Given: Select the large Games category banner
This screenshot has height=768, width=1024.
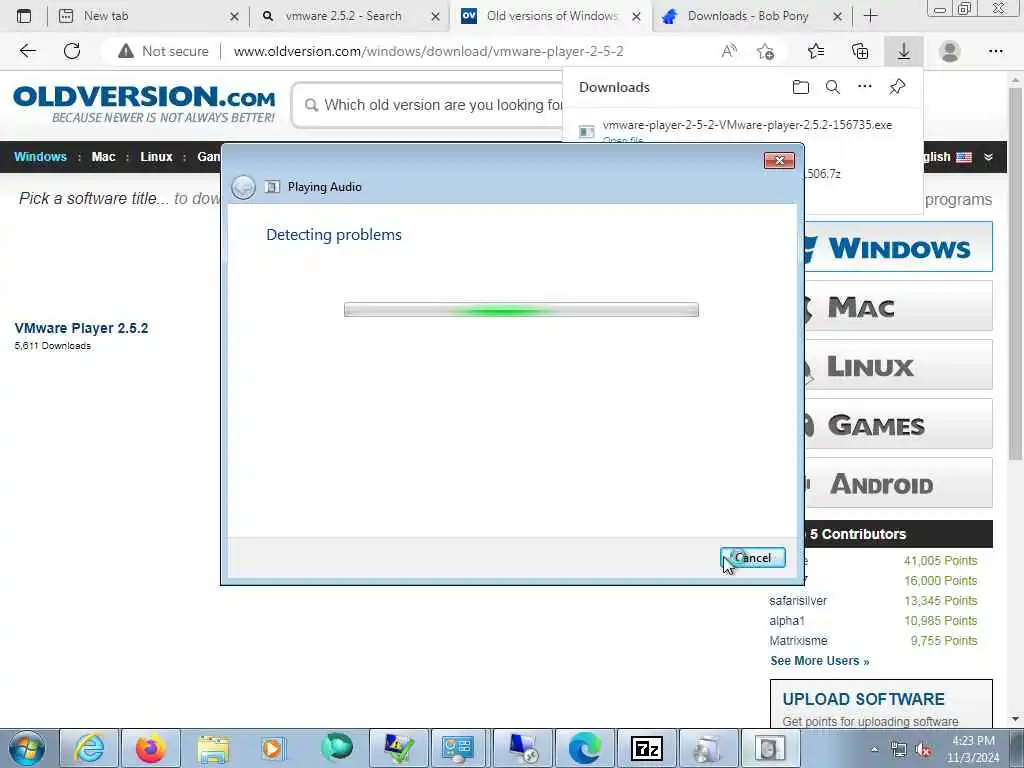Looking at the screenshot, I should tap(899, 424).
